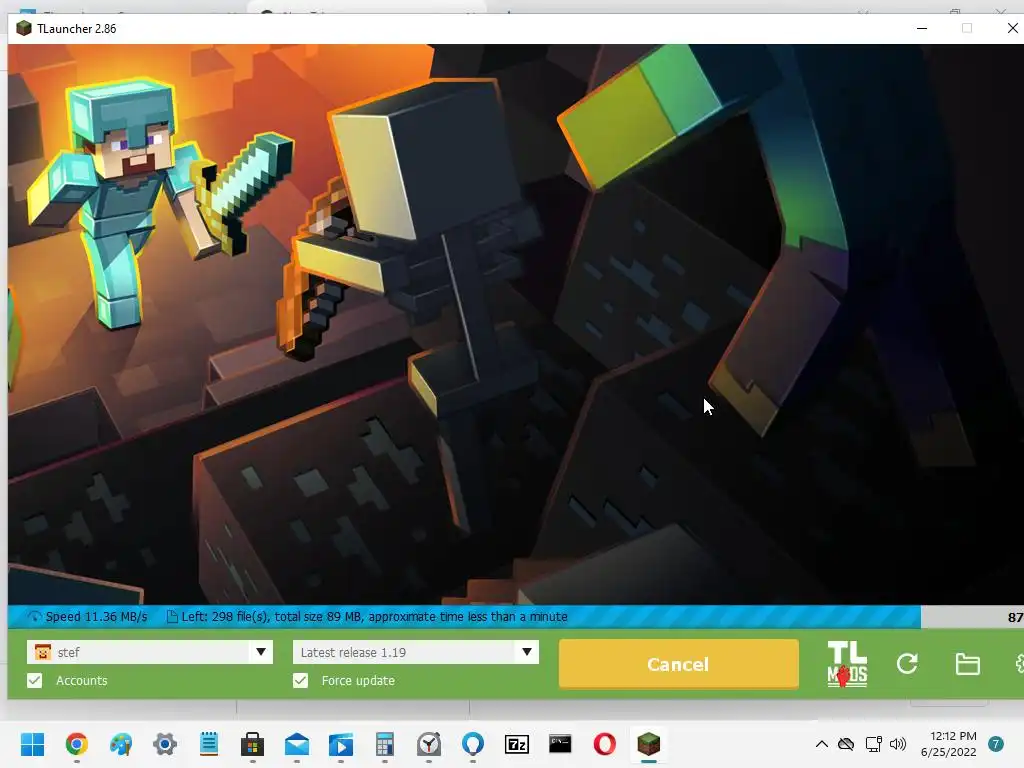
Task: Click the 12:12 PM clock and date
Action: (949, 744)
